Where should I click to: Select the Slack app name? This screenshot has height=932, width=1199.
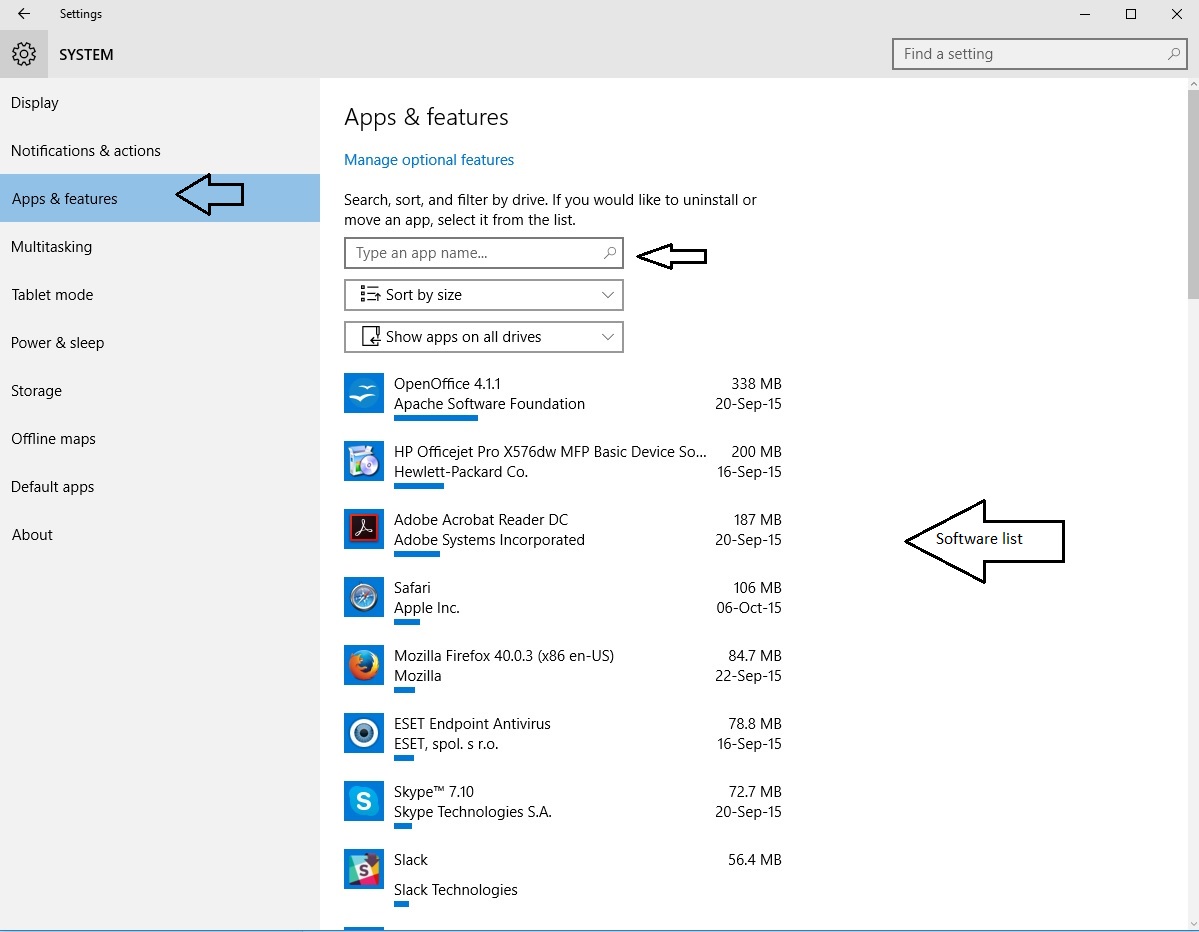coord(411,860)
